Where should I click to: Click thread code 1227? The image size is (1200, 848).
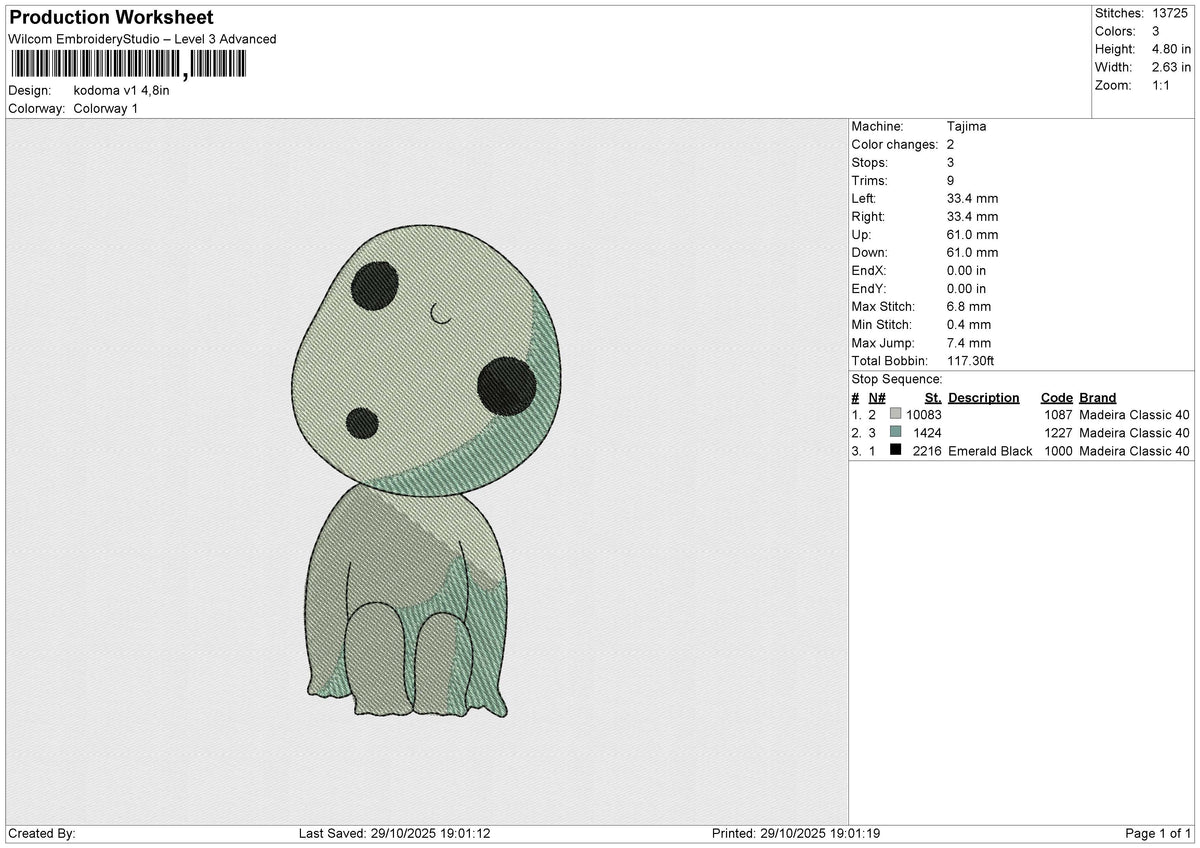click(1058, 432)
